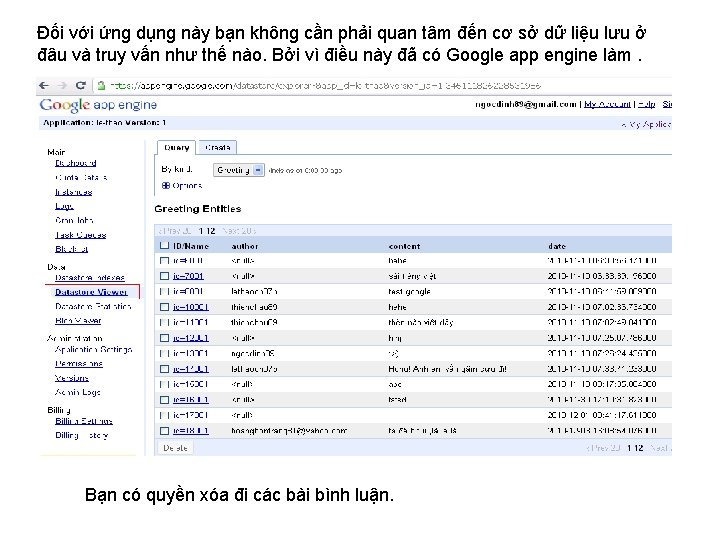
Task: Reload the page with refresh icon
Action: pos(81,85)
